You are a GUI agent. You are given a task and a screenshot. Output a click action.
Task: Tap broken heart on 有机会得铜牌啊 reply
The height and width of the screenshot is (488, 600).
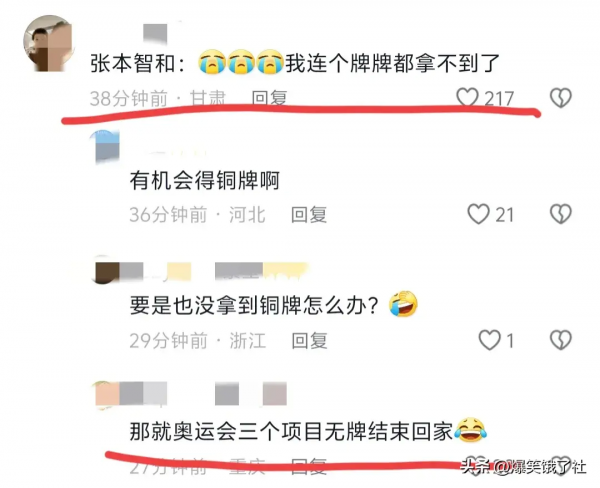click(x=561, y=214)
